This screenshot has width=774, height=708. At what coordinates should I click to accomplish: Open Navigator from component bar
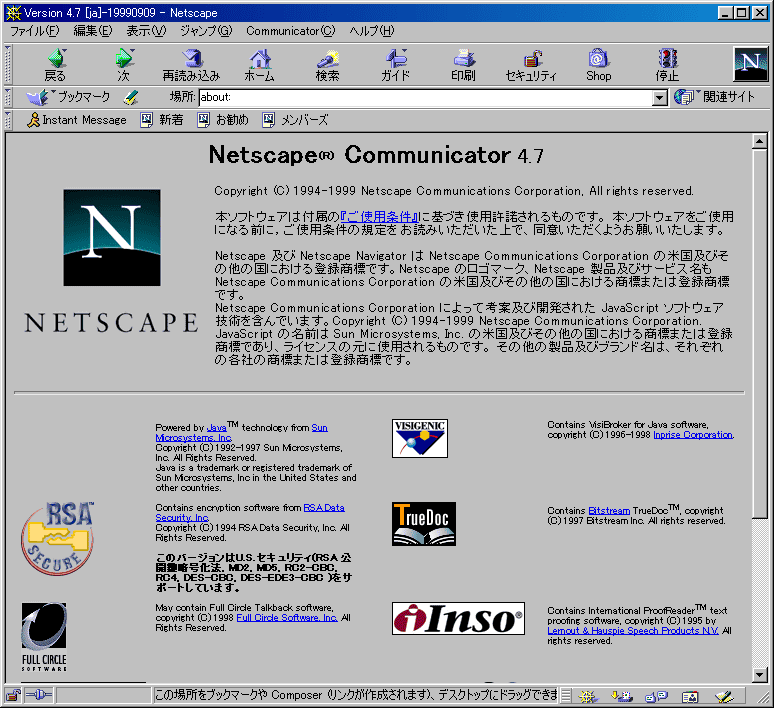pos(587,696)
